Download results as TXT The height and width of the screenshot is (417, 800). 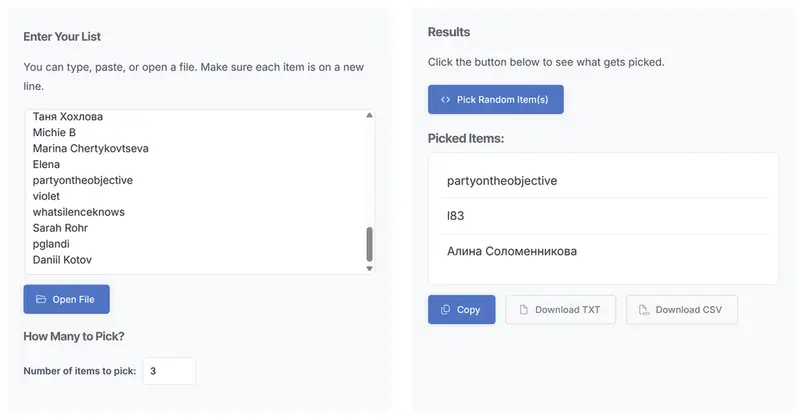coord(560,310)
